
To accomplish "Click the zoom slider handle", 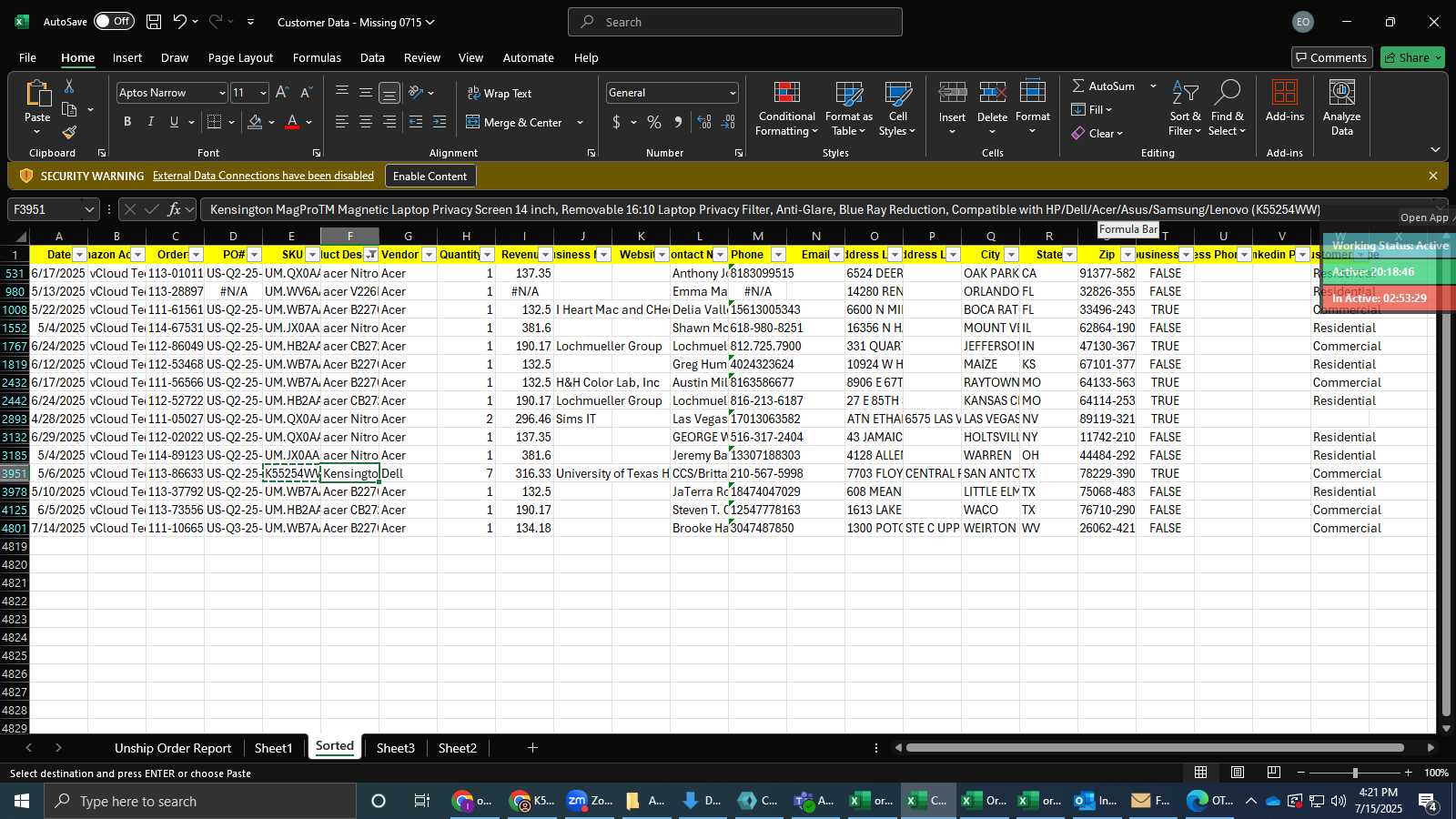I will [1355, 773].
